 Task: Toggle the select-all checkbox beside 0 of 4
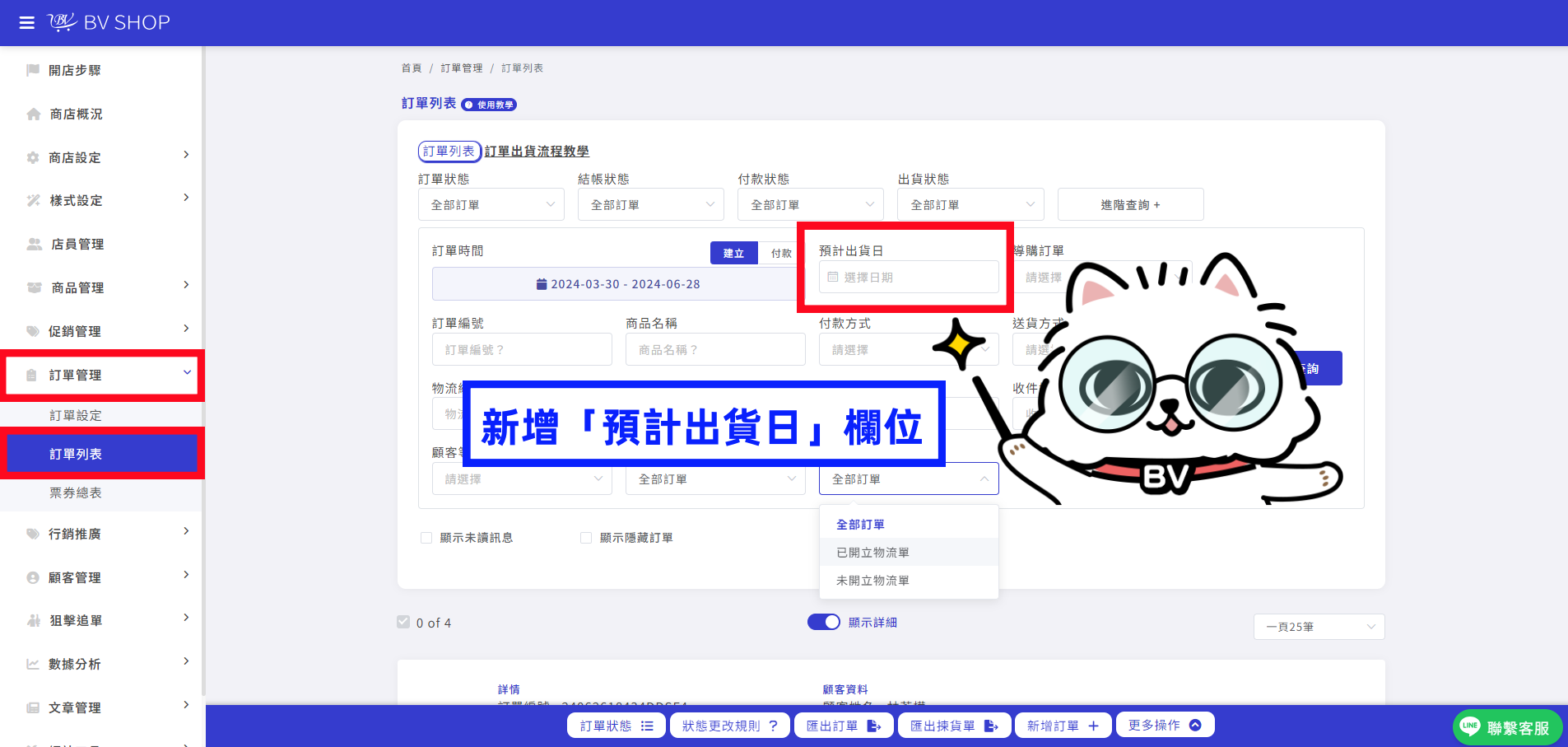tap(403, 622)
